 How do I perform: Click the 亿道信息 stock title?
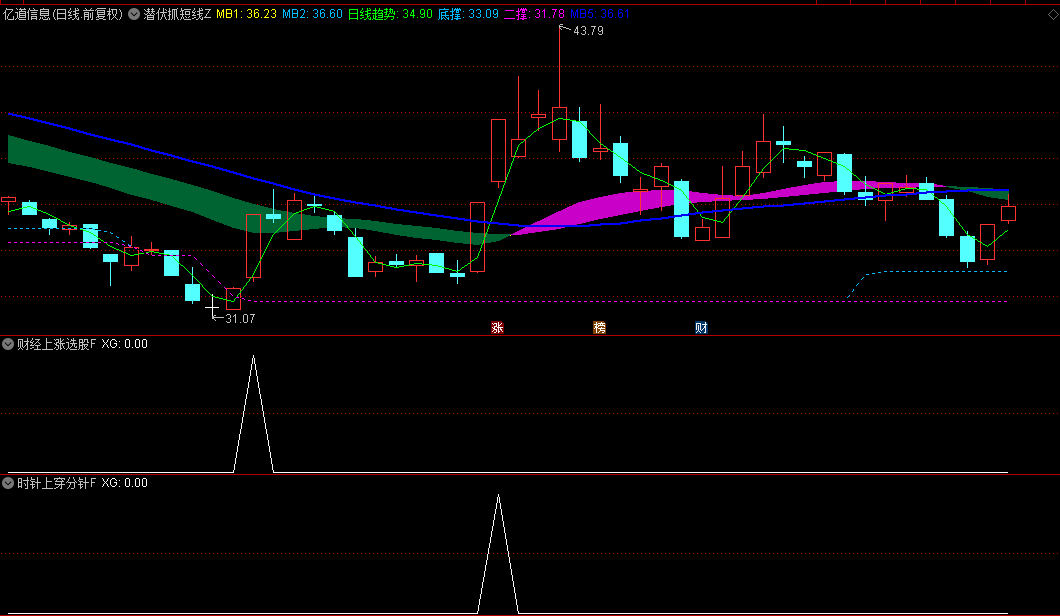[x=63, y=14]
